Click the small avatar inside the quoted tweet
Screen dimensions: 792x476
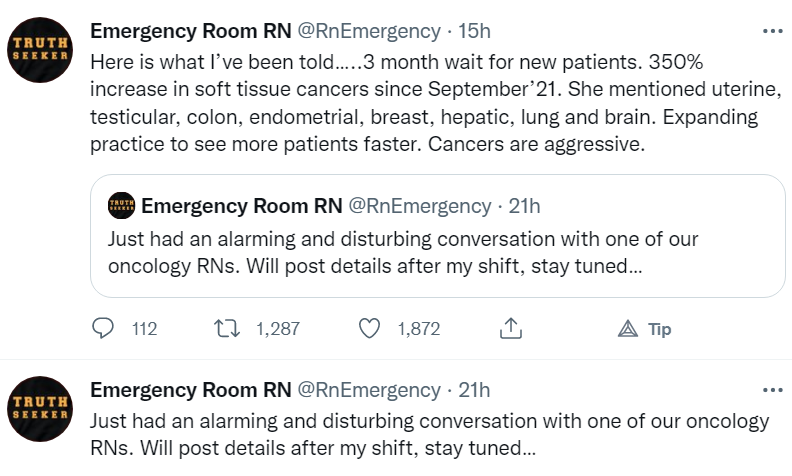click(x=121, y=206)
